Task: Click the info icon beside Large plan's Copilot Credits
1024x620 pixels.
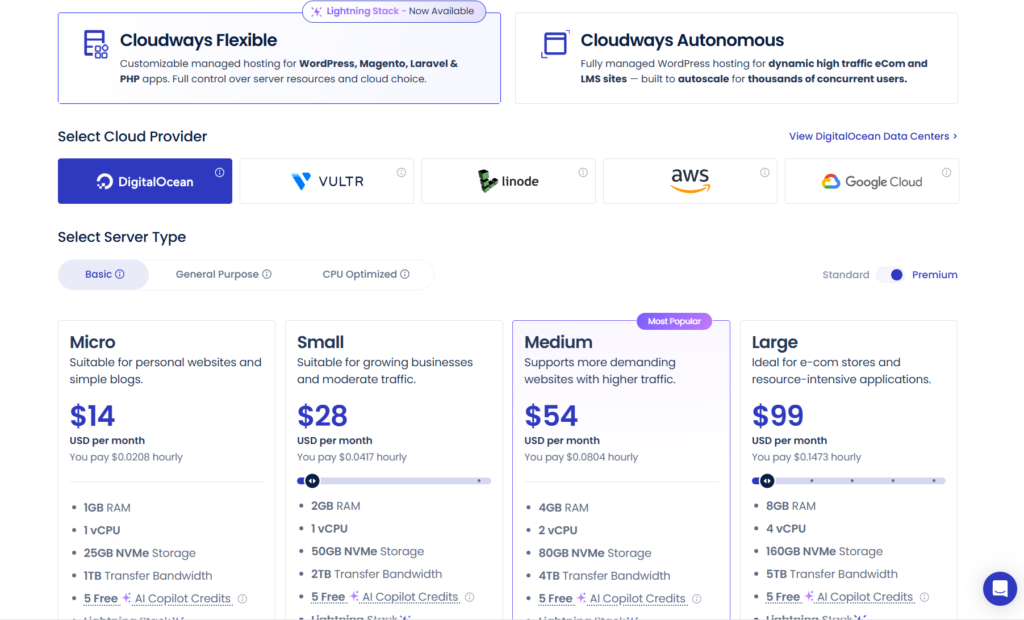Action: [922, 597]
